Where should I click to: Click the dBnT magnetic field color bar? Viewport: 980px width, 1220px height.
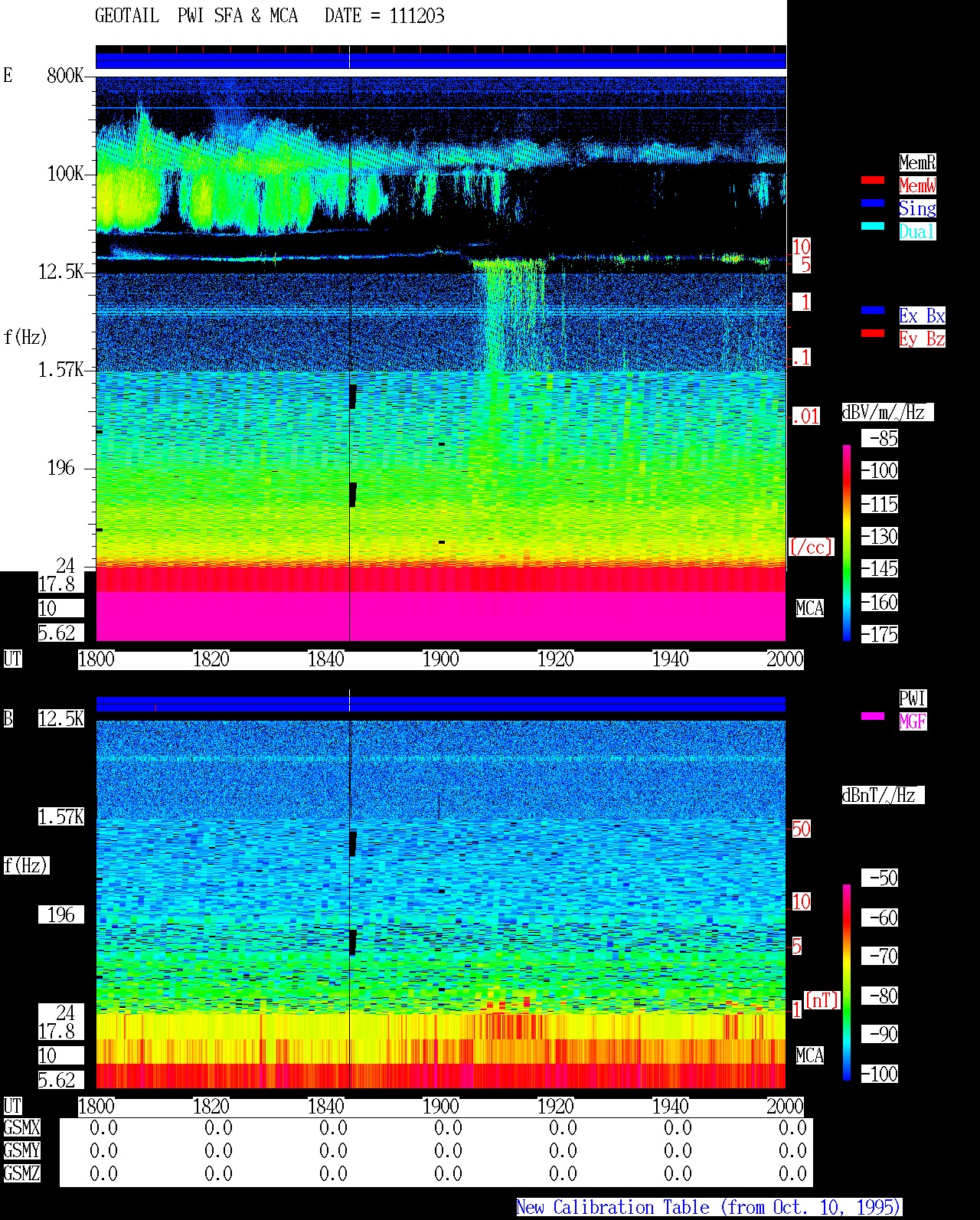point(847,983)
